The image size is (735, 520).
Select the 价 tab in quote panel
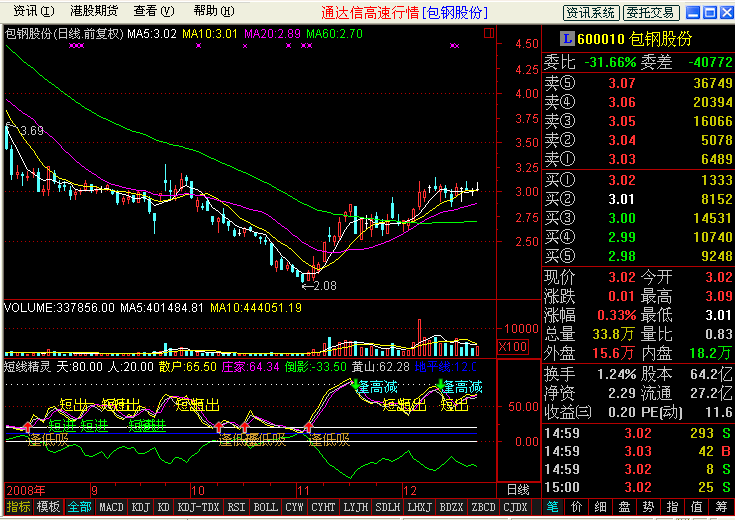click(x=577, y=507)
